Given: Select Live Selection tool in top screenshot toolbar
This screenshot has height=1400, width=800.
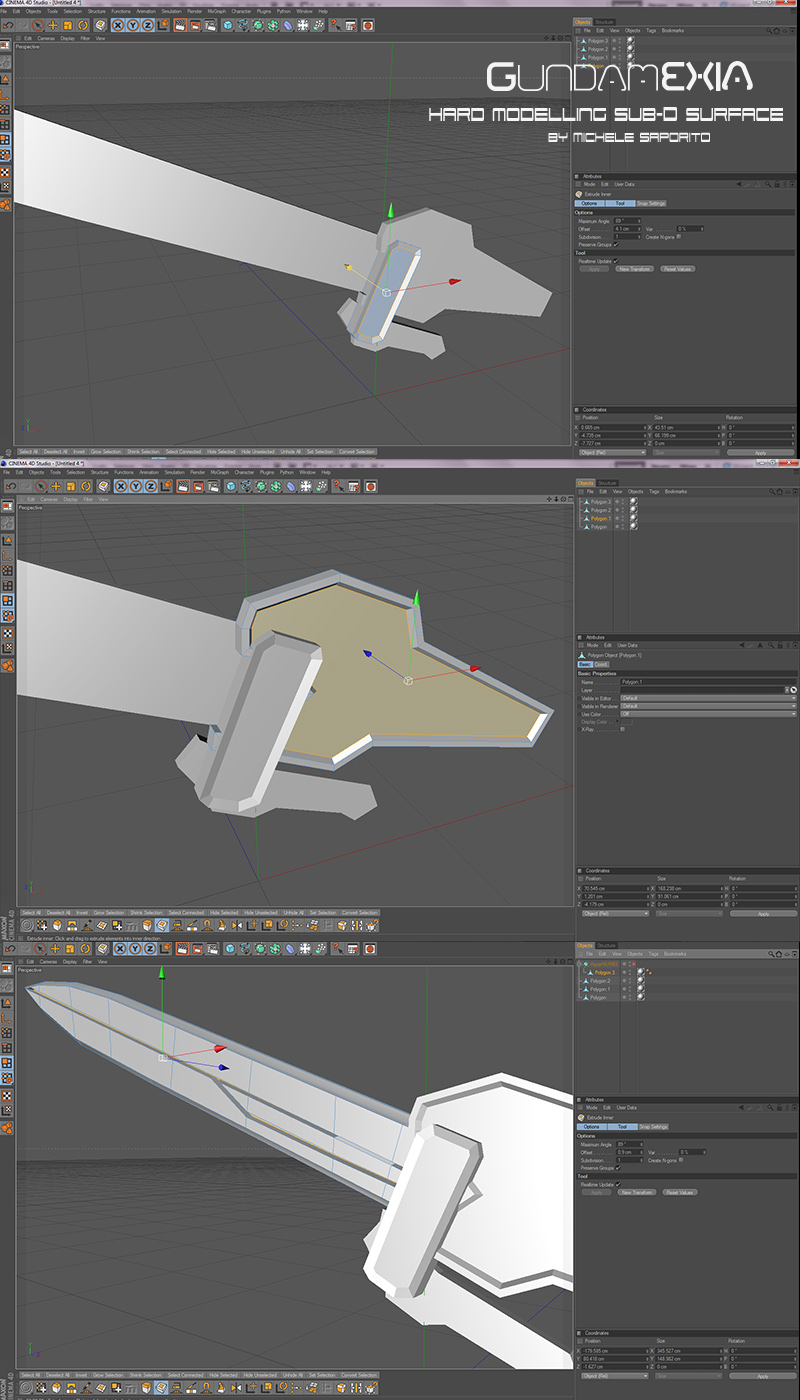Looking at the screenshot, I should pyautogui.click(x=38, y=24).
